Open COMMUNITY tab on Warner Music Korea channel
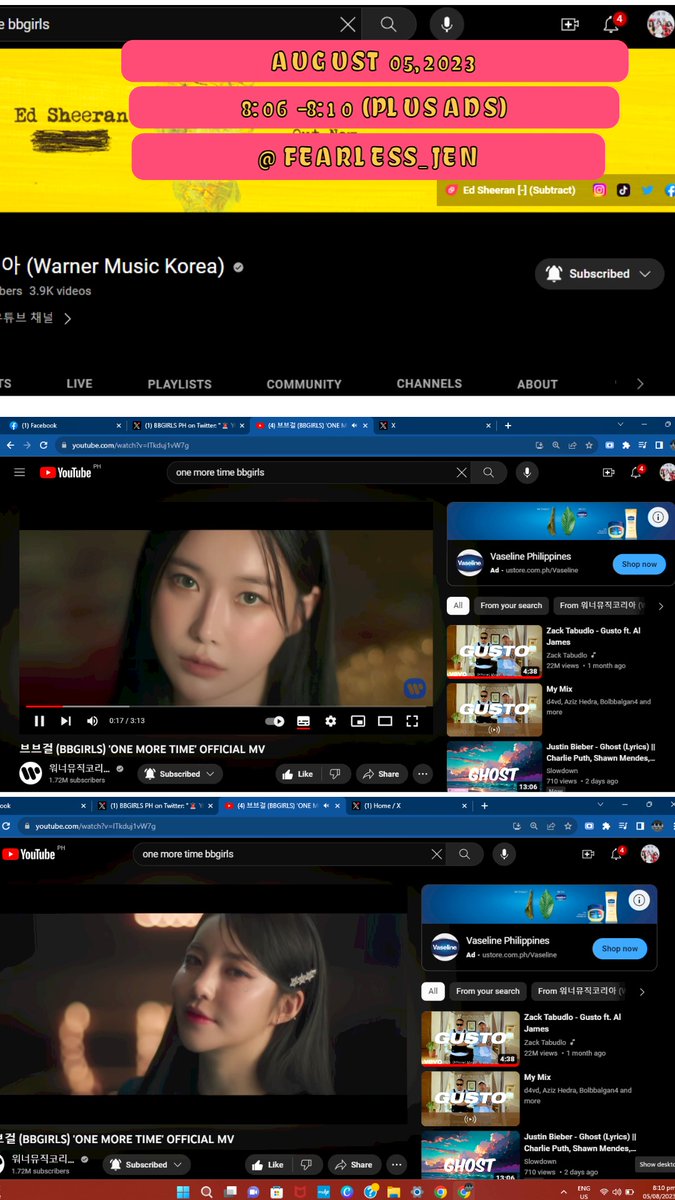This screenshot has width=675, height=1200. pos(304,384)
